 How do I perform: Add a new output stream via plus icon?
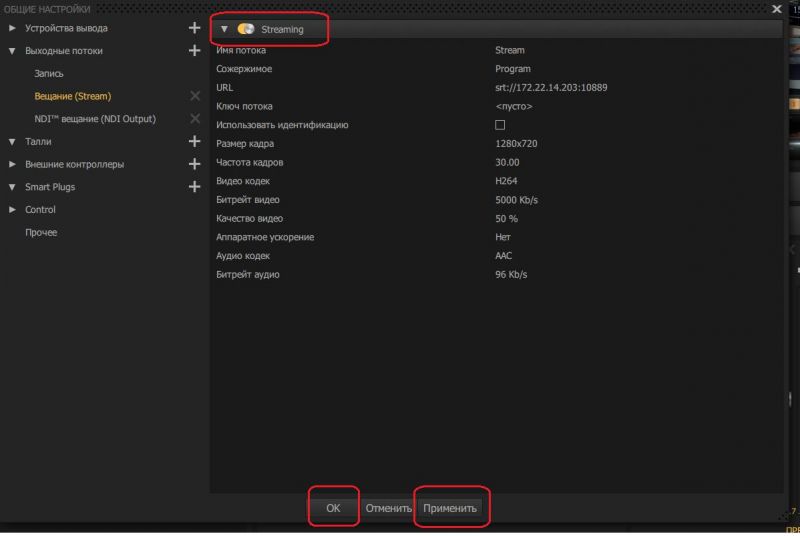coord(194,50)
